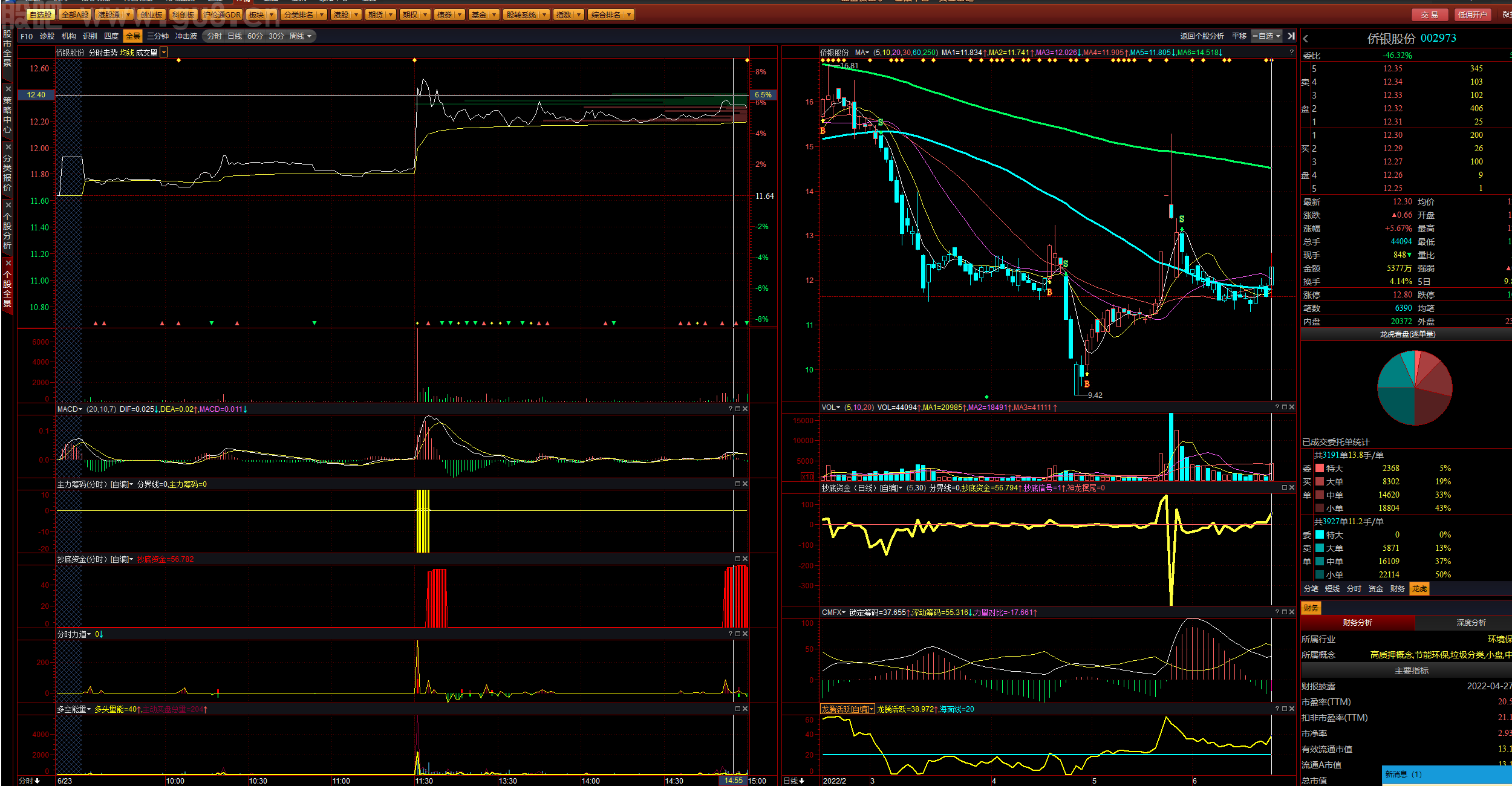Expand the 板块 dropdown arrow
Viewport: 1512px width, 786px height.
[x=272, y=15]
